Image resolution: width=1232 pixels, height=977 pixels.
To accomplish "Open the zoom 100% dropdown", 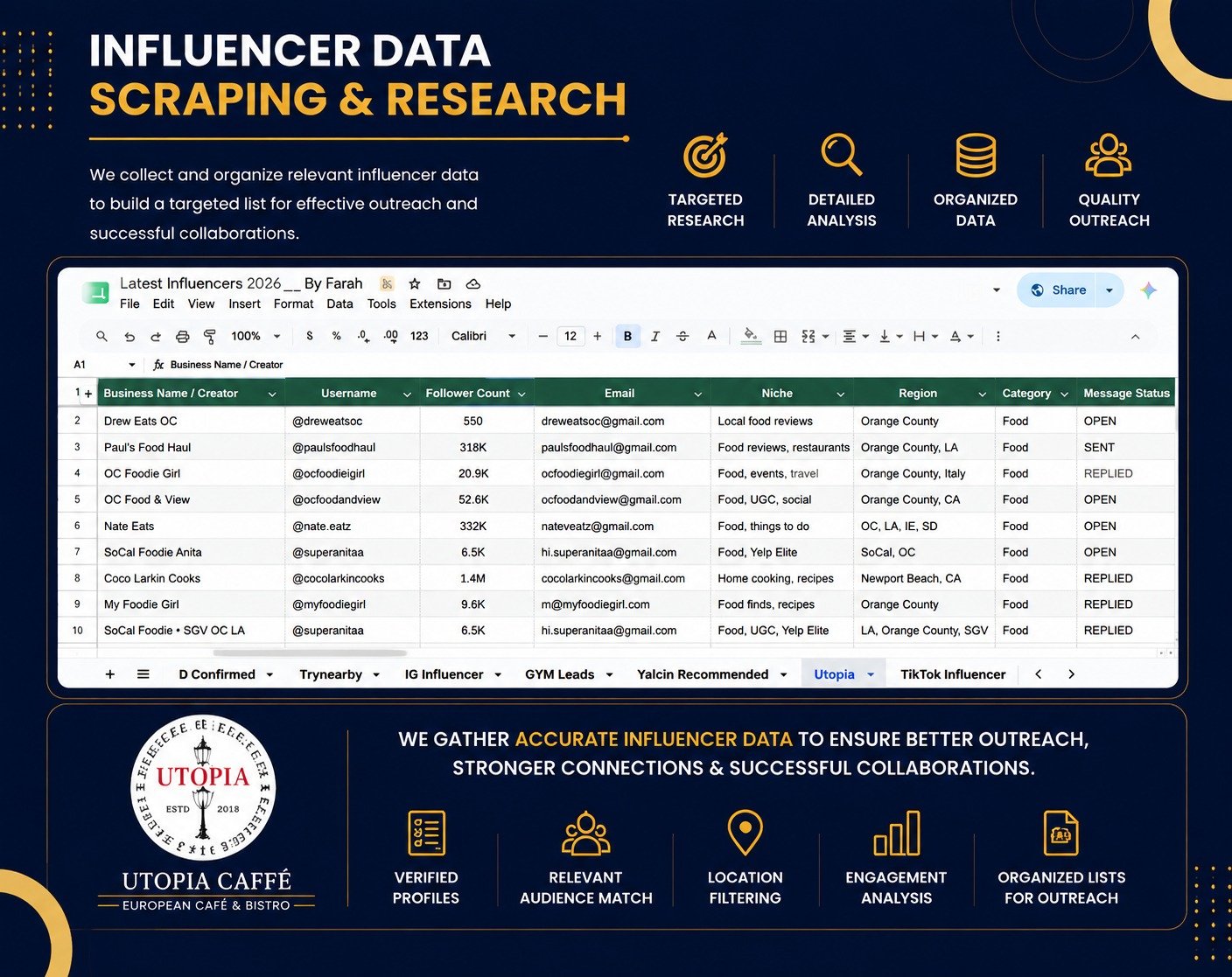I will [255, 336].
